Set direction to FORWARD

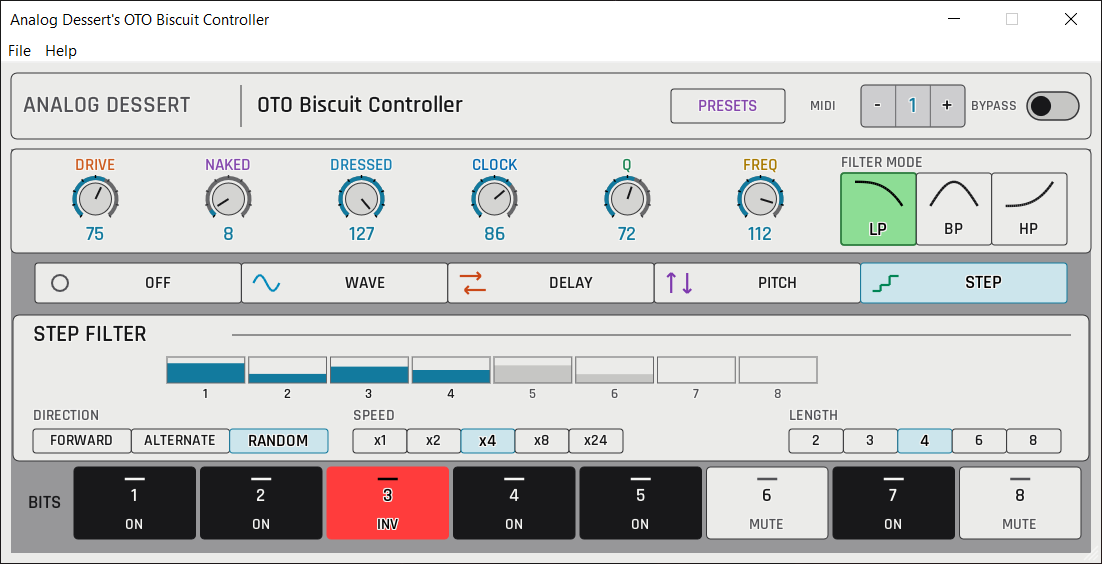coord(82,441)
